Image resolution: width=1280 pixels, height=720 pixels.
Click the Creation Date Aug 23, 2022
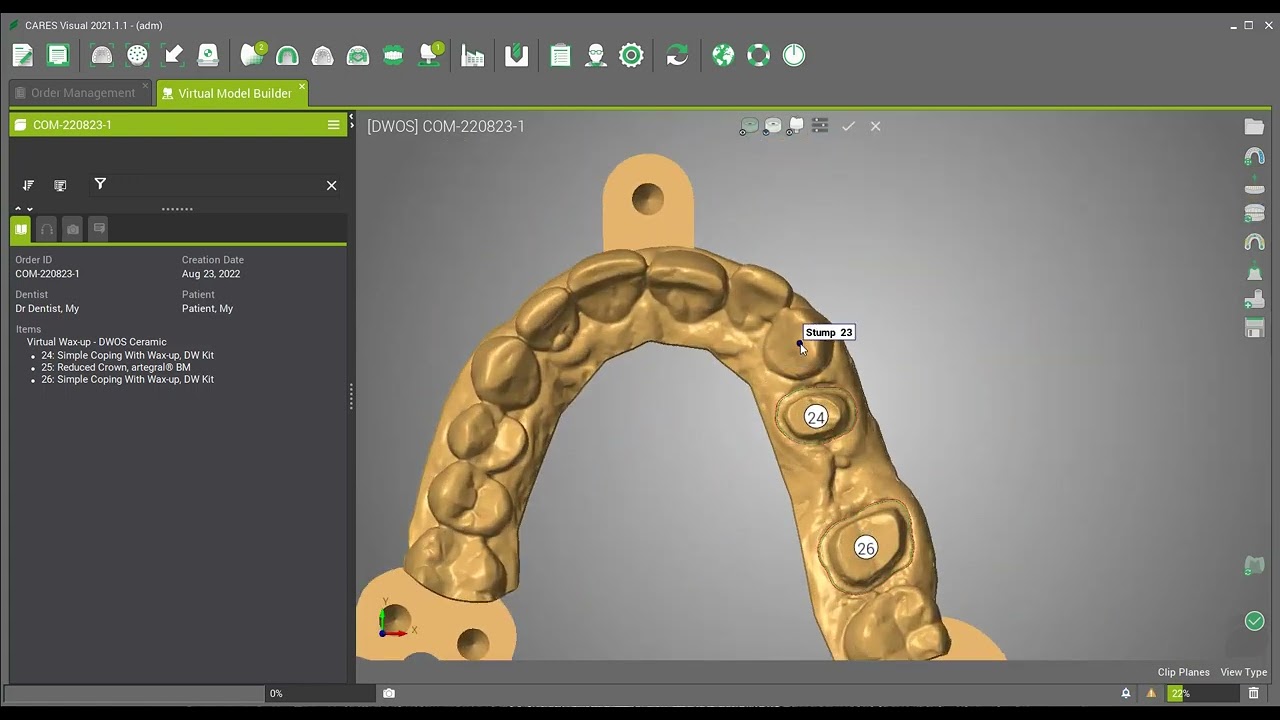(211, 274)
